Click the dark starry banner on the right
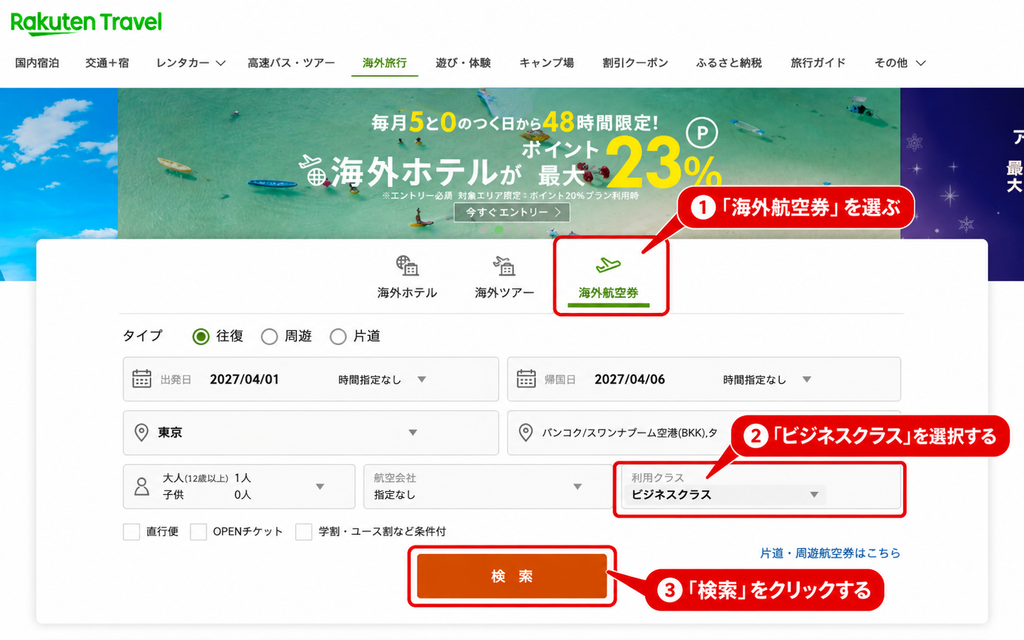Screen dimensions: 1024x640 (x=962, y=184)
